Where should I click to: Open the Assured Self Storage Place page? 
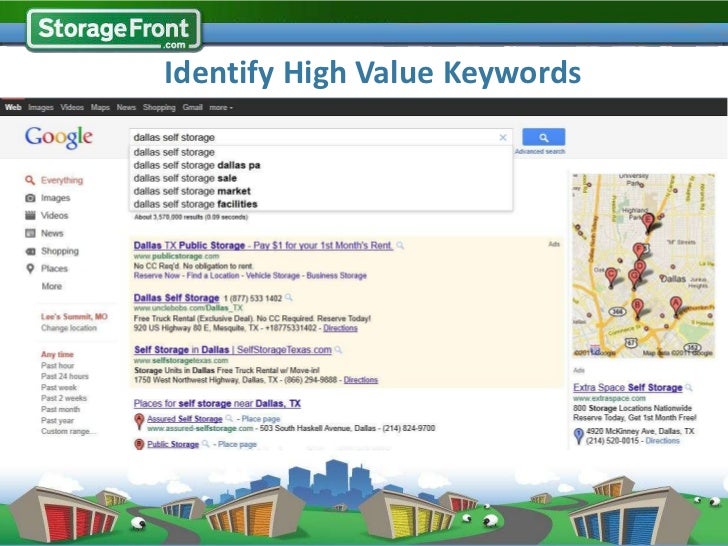(x=261, y=419)
